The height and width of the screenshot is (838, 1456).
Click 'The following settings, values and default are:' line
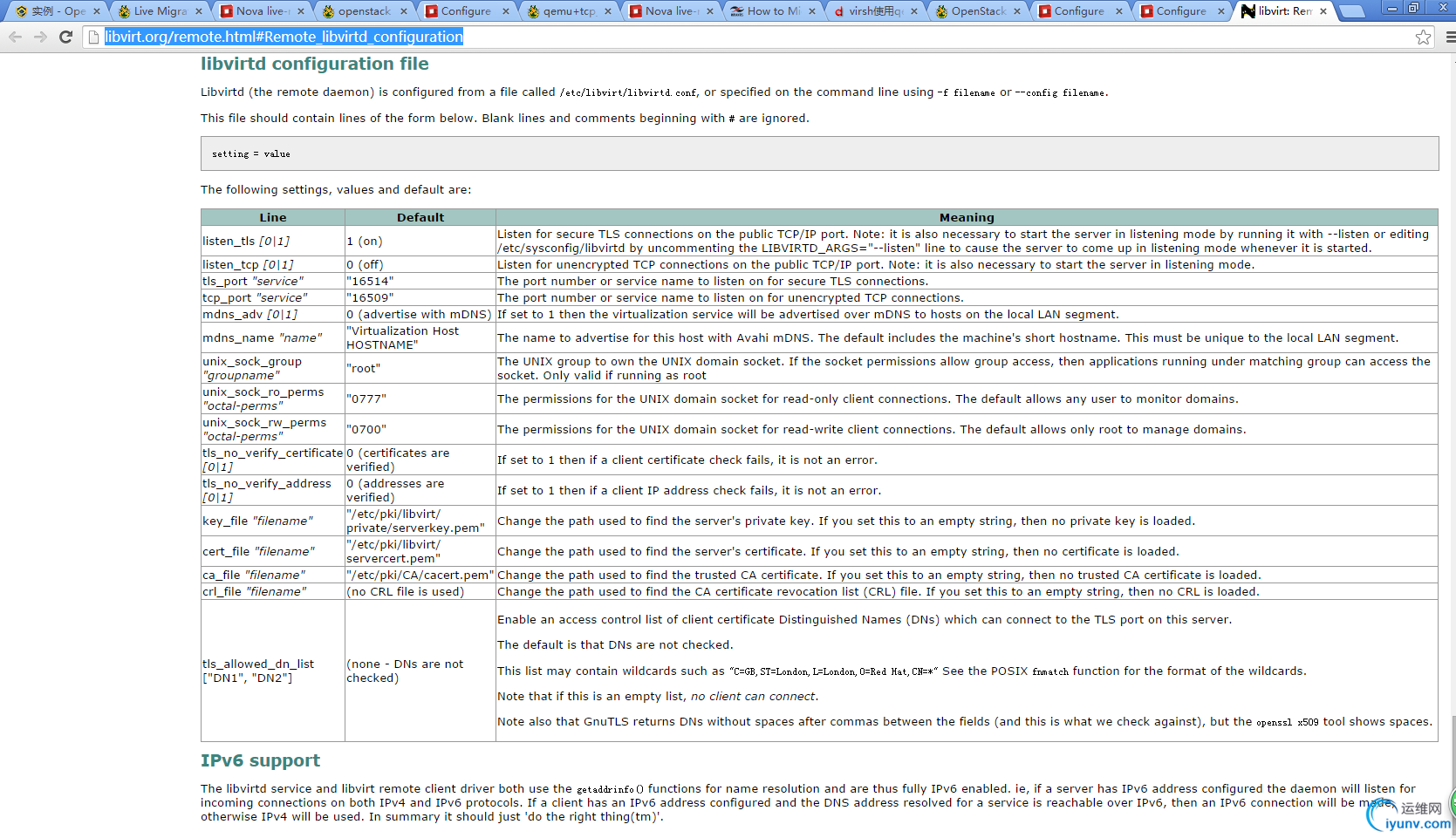336,190
